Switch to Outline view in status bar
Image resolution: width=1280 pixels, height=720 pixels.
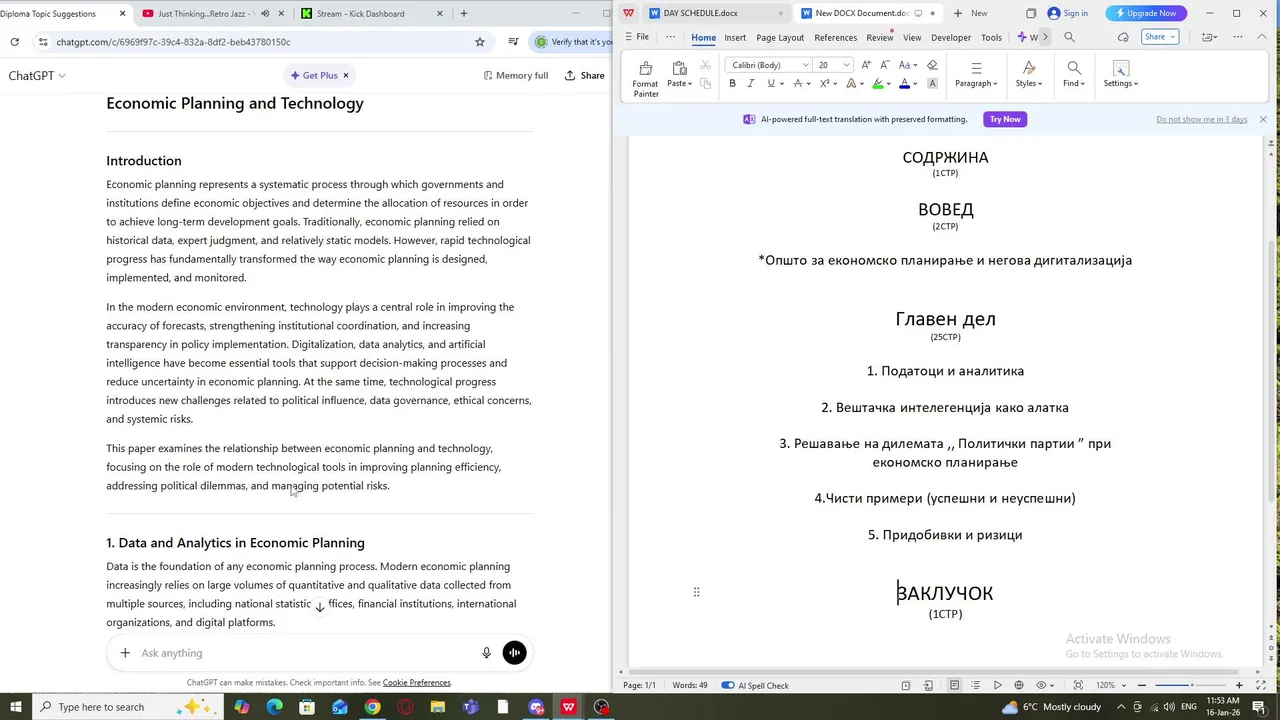(976, 685)
